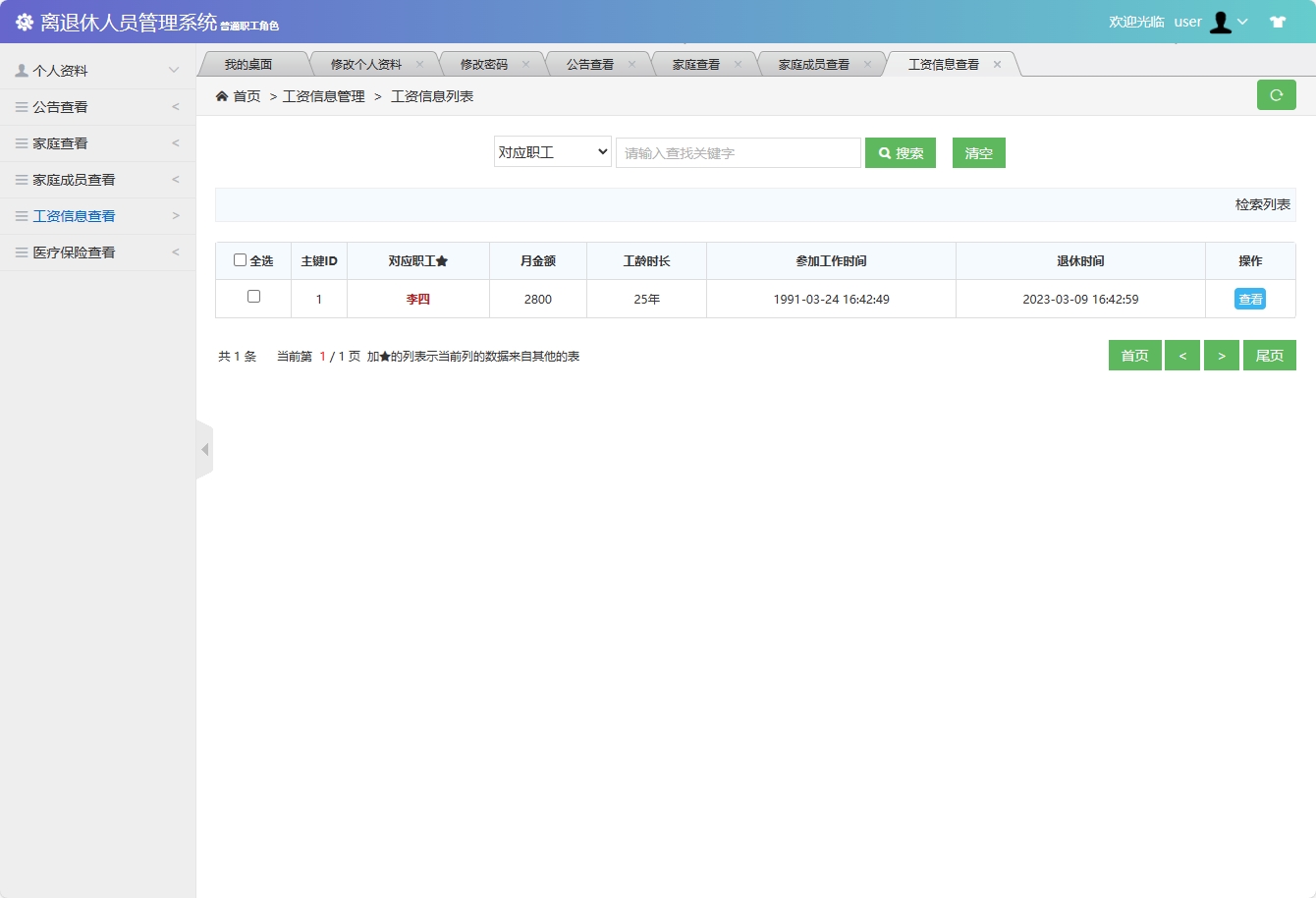Switch to the 我的桌面 tab
The image size is (1316, 898).
coord(253,62)
